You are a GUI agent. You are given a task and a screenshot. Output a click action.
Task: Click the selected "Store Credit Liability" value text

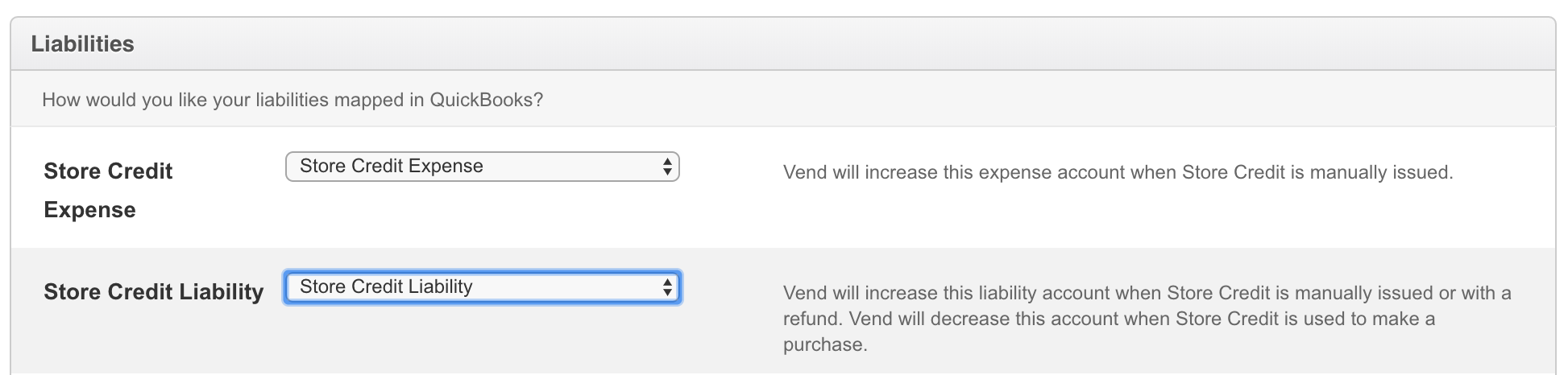coord(386,287)
